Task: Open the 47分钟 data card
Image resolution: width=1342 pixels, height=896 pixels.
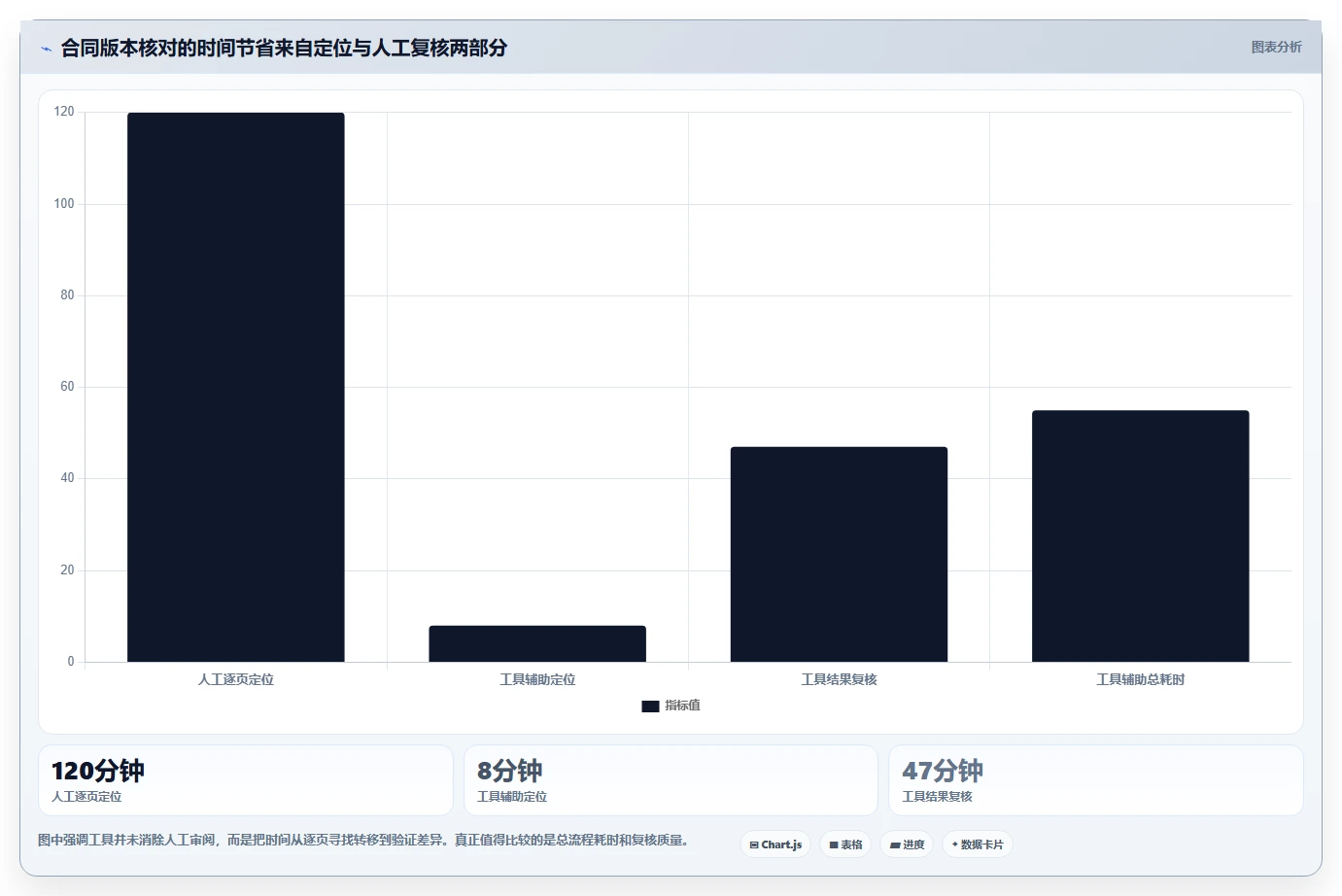Action: (x=1096, y=780)
